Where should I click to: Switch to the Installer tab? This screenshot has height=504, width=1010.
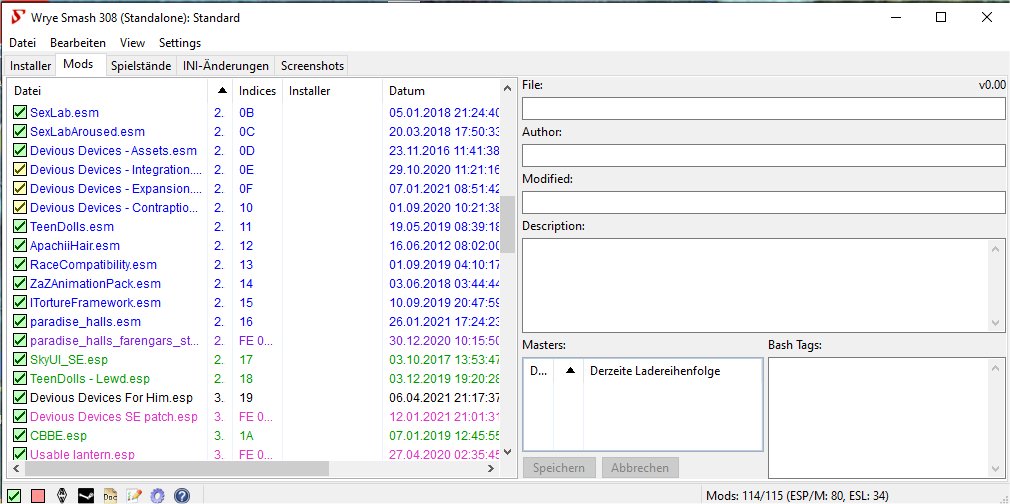[30, 66]
